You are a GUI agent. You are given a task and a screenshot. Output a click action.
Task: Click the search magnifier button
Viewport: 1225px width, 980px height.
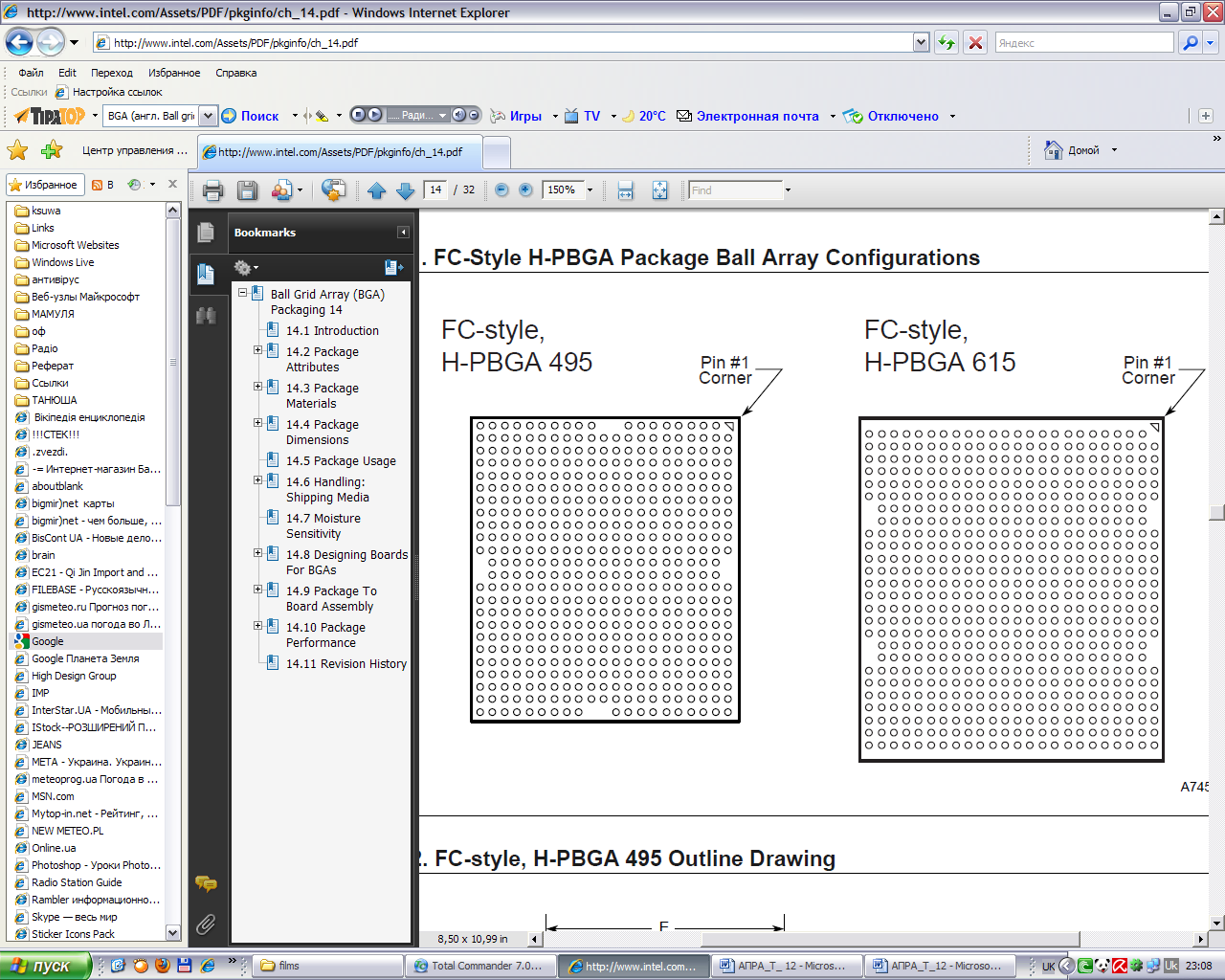click(x=1190, y=43)
